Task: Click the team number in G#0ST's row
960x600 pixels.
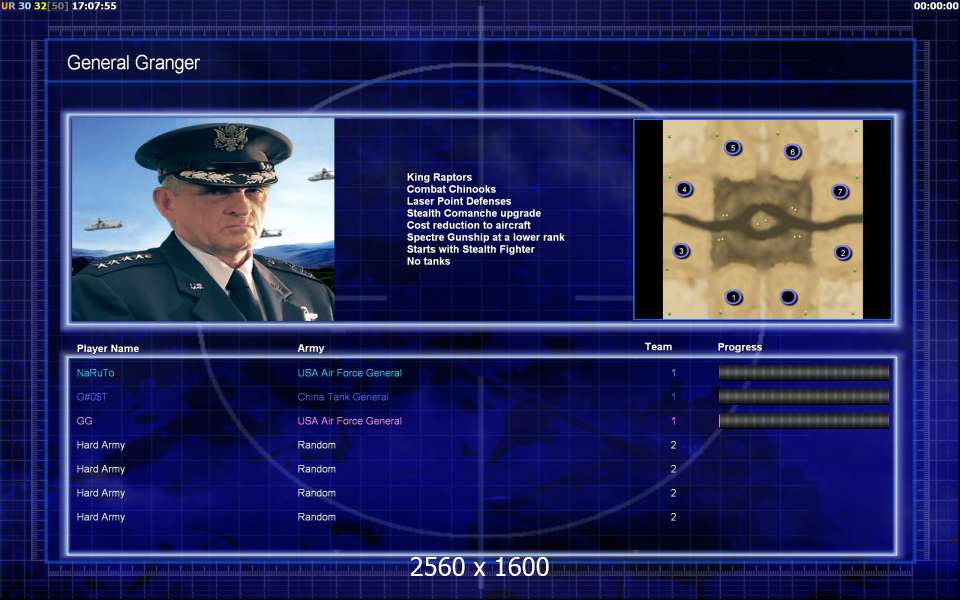Action: [x=673, y=397]
